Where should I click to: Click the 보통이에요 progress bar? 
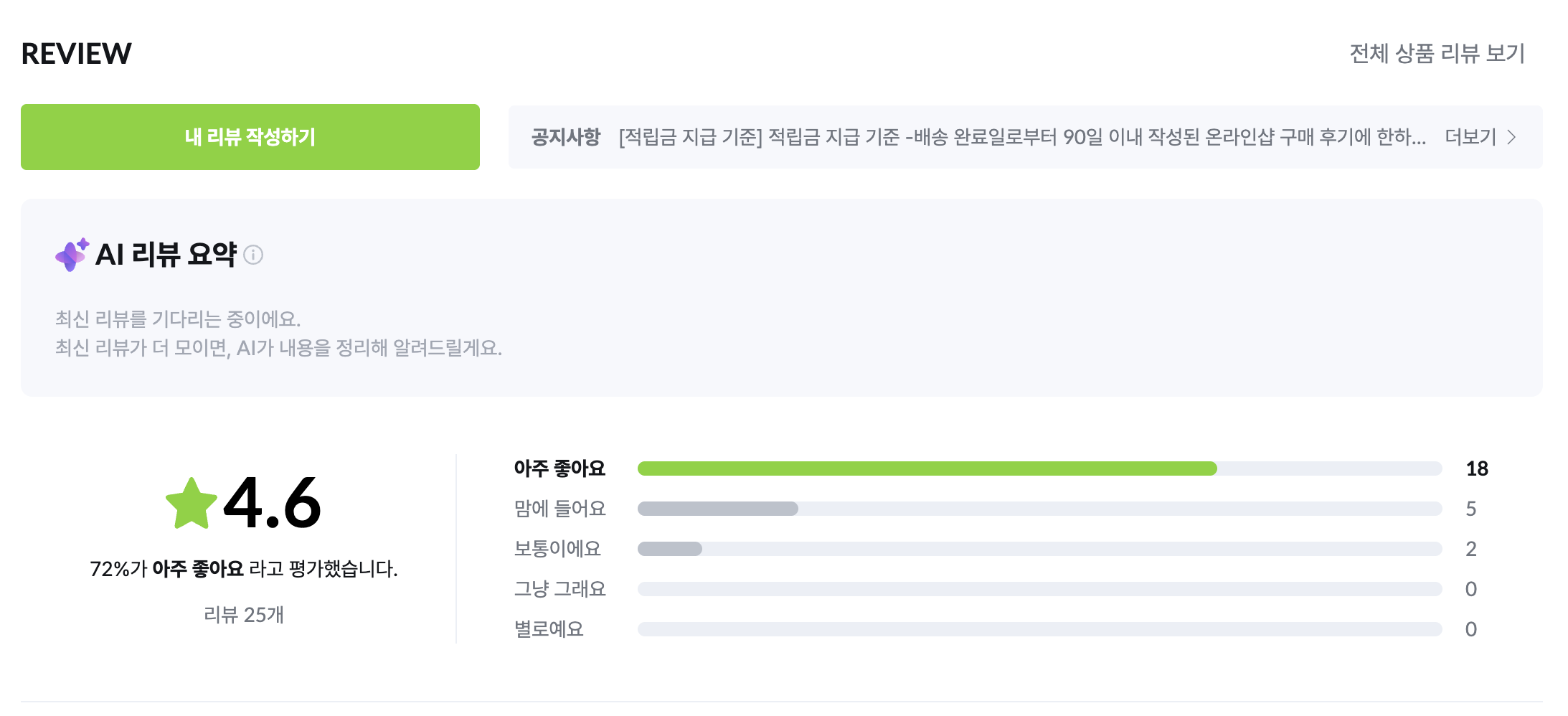point(670,549)
